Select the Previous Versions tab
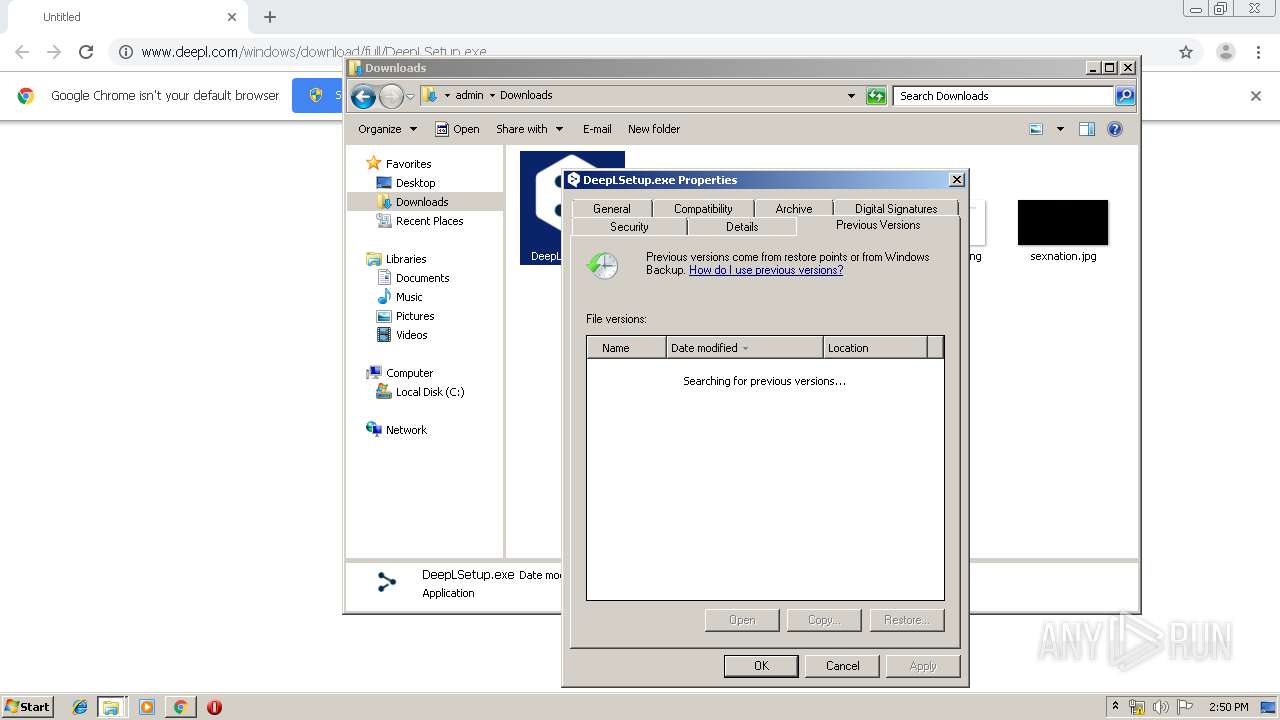The width and height of the screenshot is (1280, 720). (878, 225)
